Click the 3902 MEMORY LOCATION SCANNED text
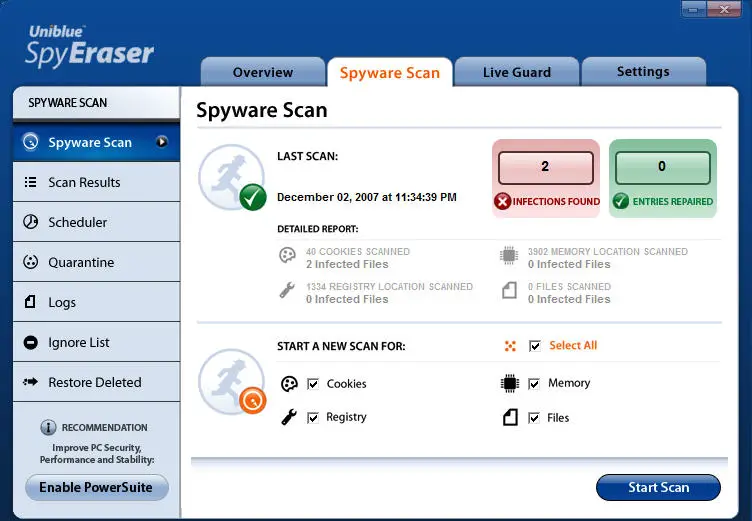752x521 pixels. (608, 251)
